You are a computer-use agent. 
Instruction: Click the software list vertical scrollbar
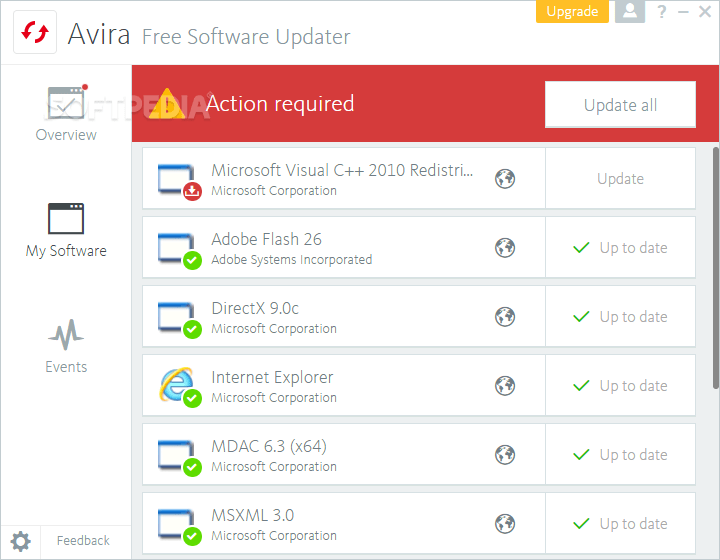(715, 269)
